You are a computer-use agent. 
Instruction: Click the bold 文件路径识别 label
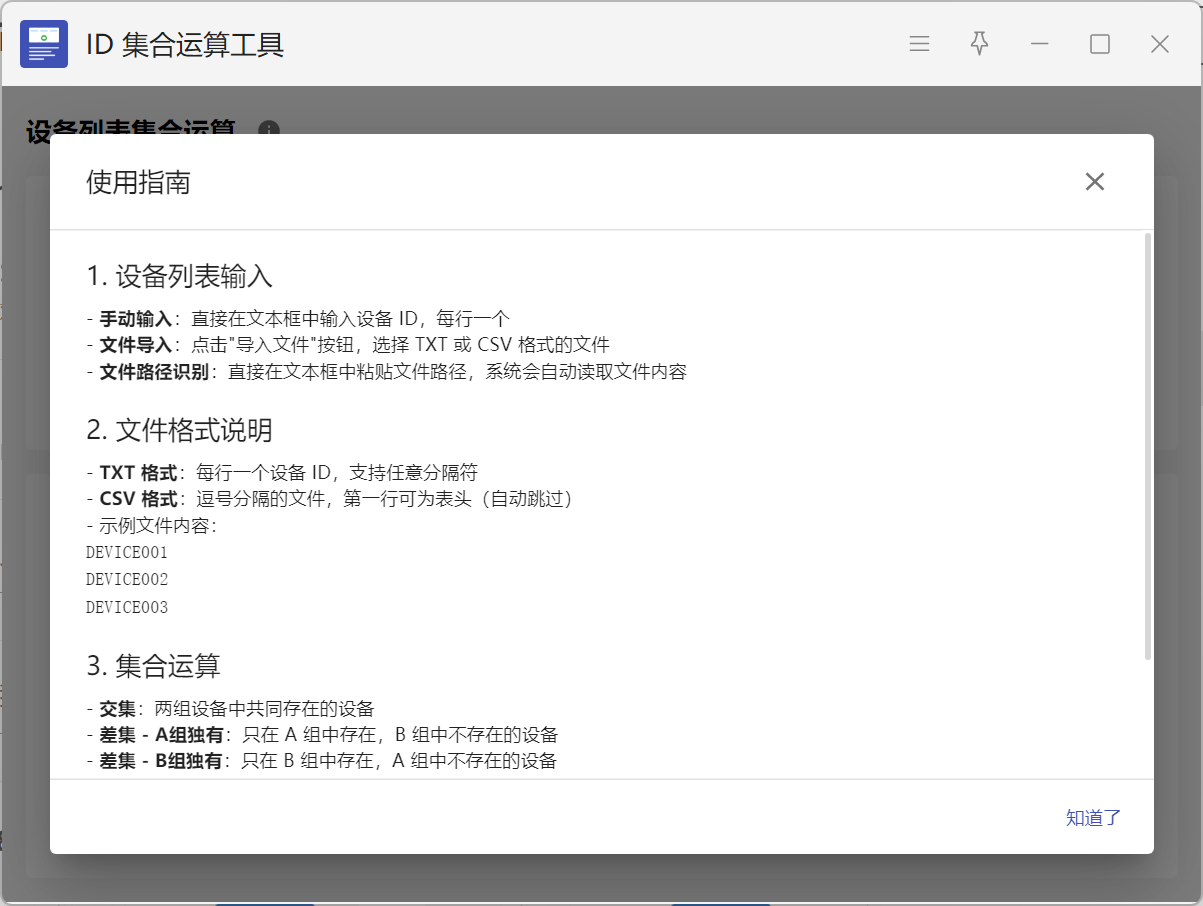(x=154, y=372)
